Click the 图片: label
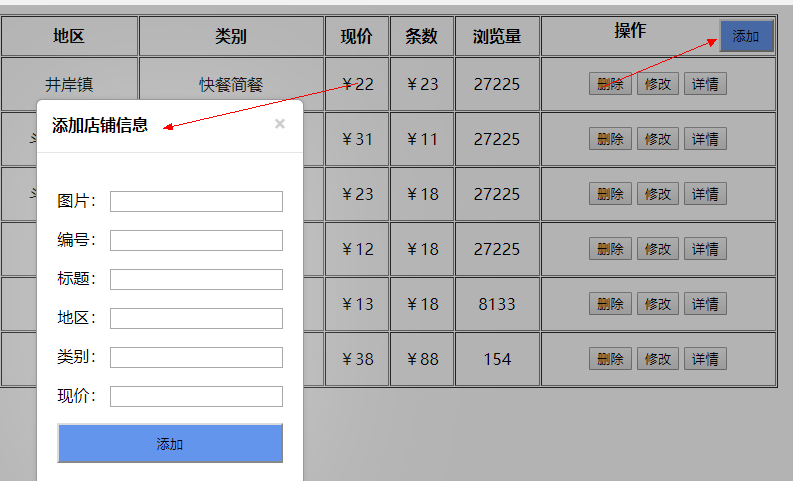Screen dimensions: 793x481 click(76, 201)
